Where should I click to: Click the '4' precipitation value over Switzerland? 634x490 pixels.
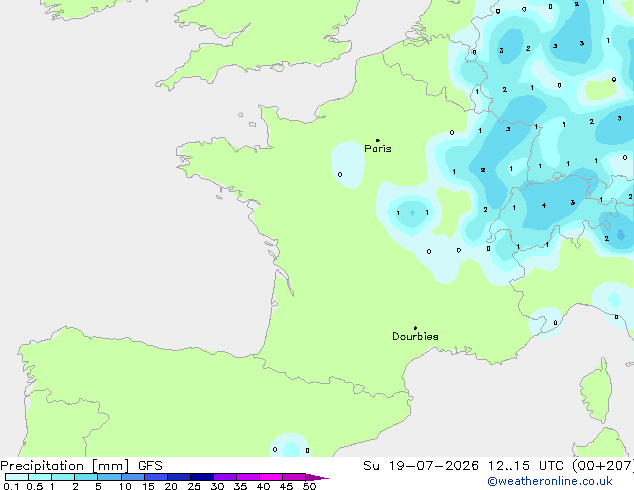[x=544, y=206]
